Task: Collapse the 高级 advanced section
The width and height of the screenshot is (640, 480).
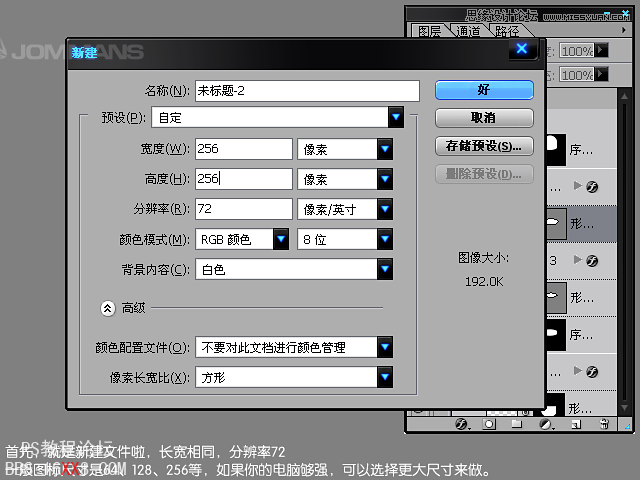Action: (108, 309)
